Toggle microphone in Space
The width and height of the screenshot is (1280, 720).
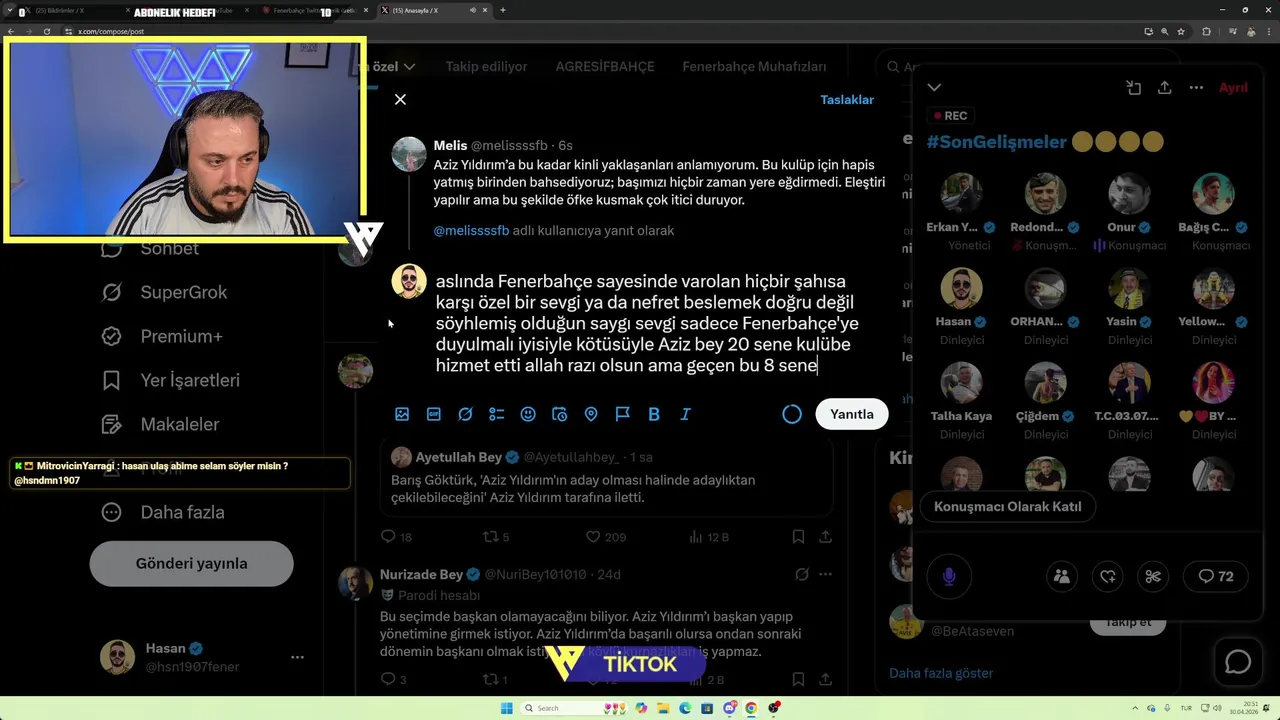(949, 576)
